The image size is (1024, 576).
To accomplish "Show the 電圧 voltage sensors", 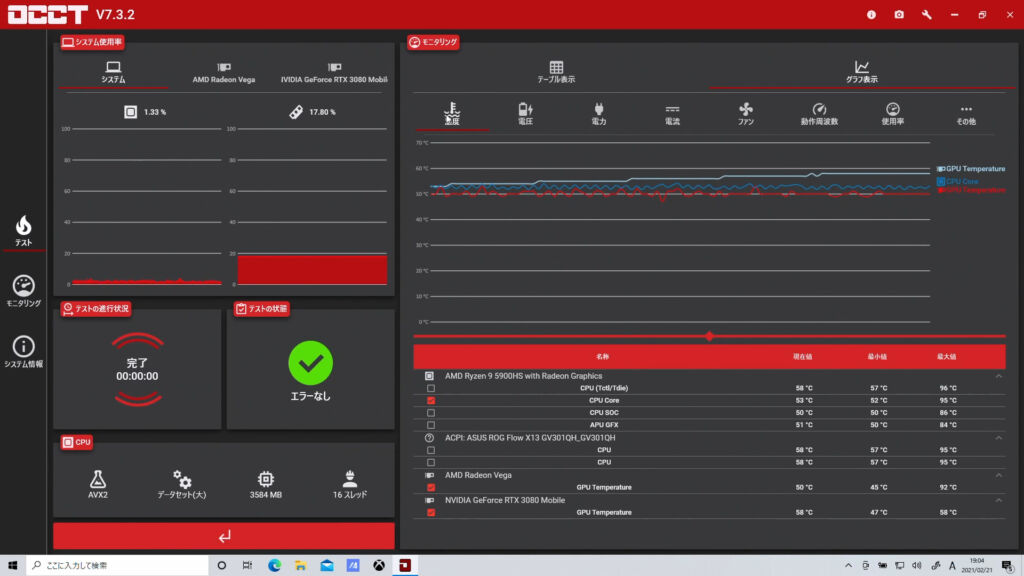I will click(x=525, y=114).
